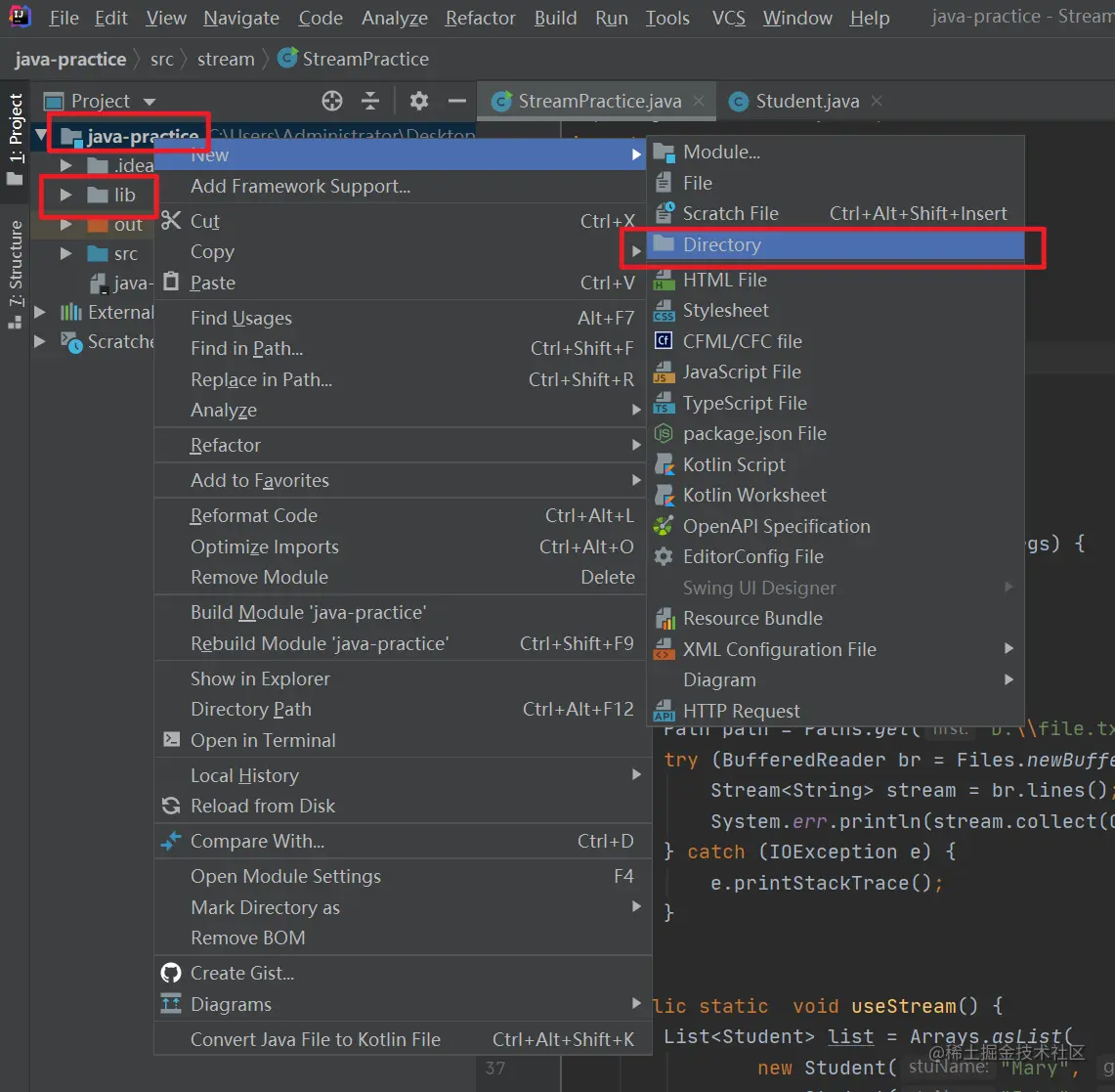Expand Scratches node arrow
The image size is (1115, 1092).
[x=40, y=342]
